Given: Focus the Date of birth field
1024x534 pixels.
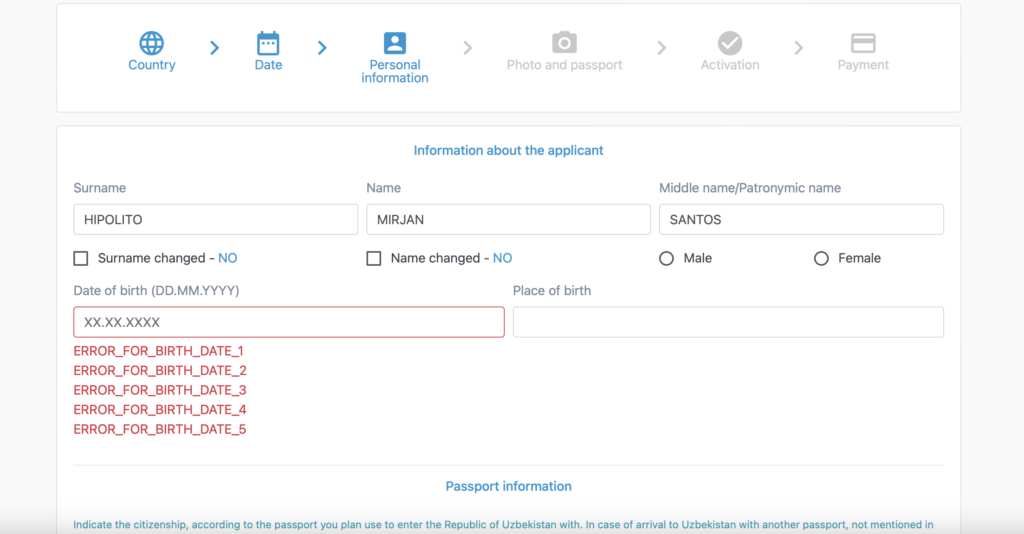Looking at the screenshot, I should click(x=289, y=322).
